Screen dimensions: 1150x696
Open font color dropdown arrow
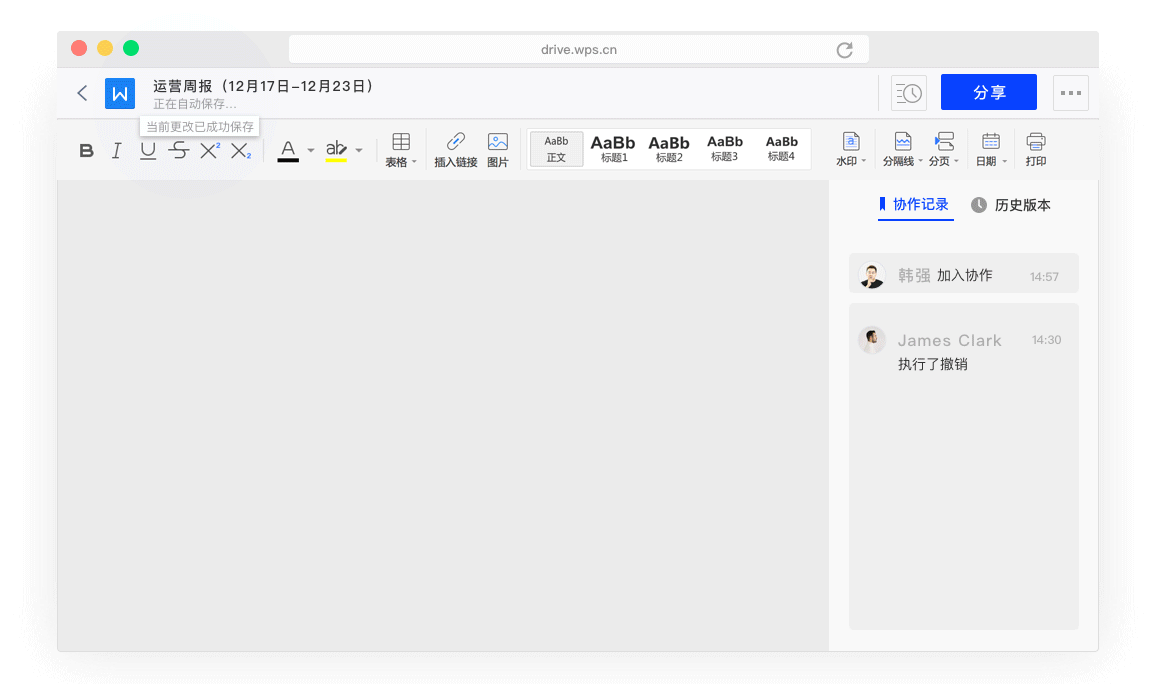[x=311, y=150]
